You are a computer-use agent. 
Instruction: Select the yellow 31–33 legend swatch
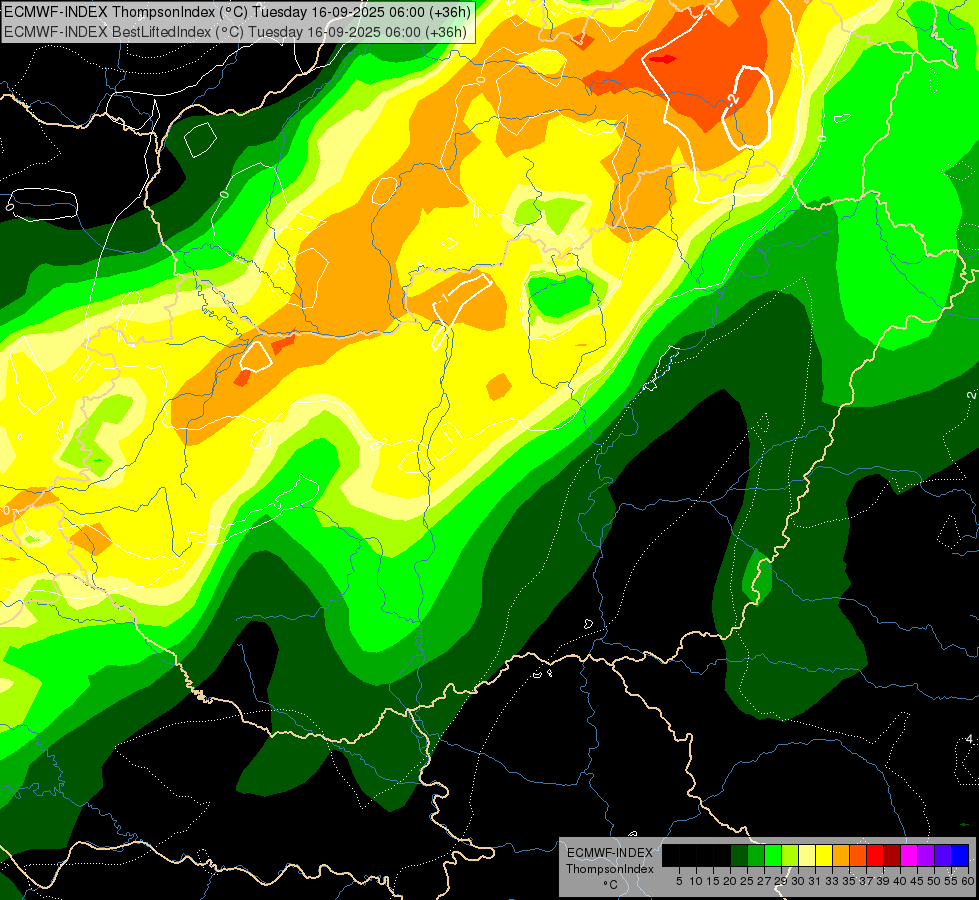tap(824, 855)
